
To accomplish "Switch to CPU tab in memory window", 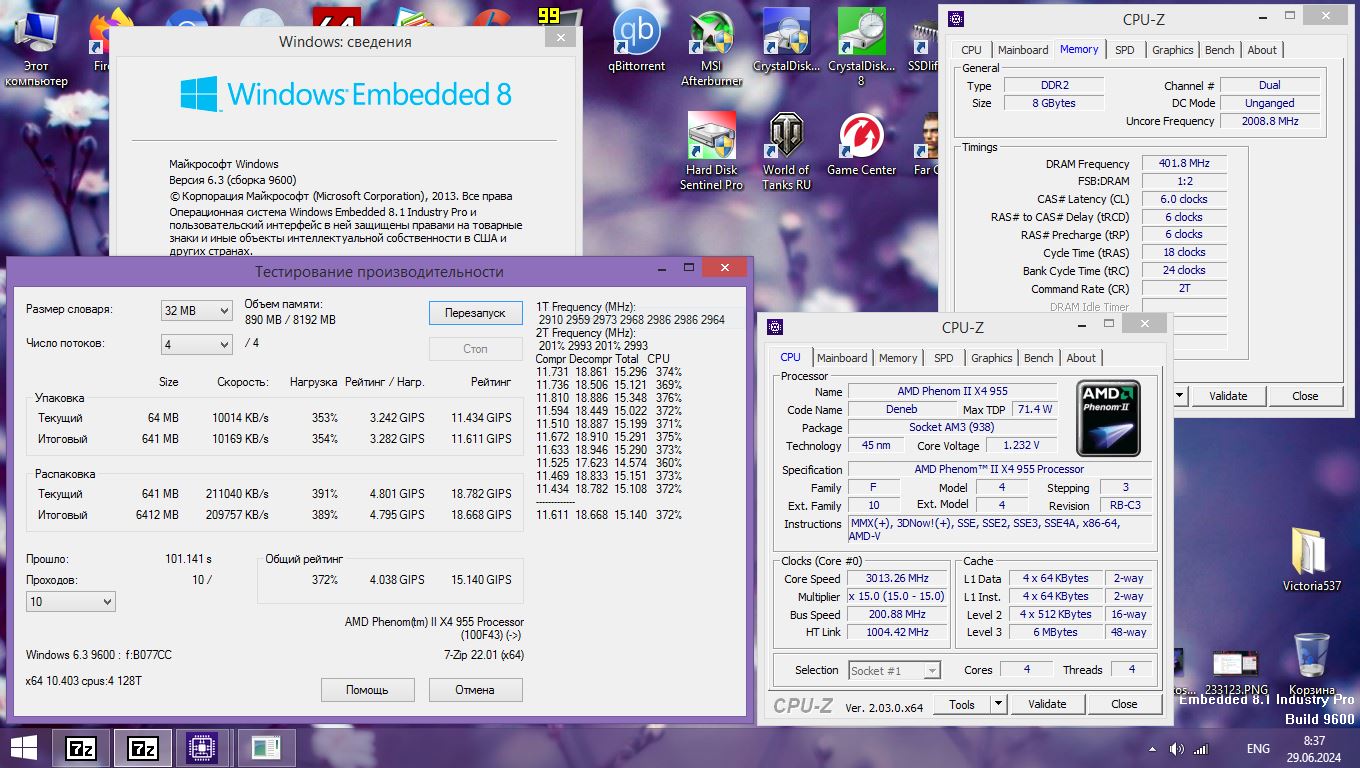I will click(971, 50).
